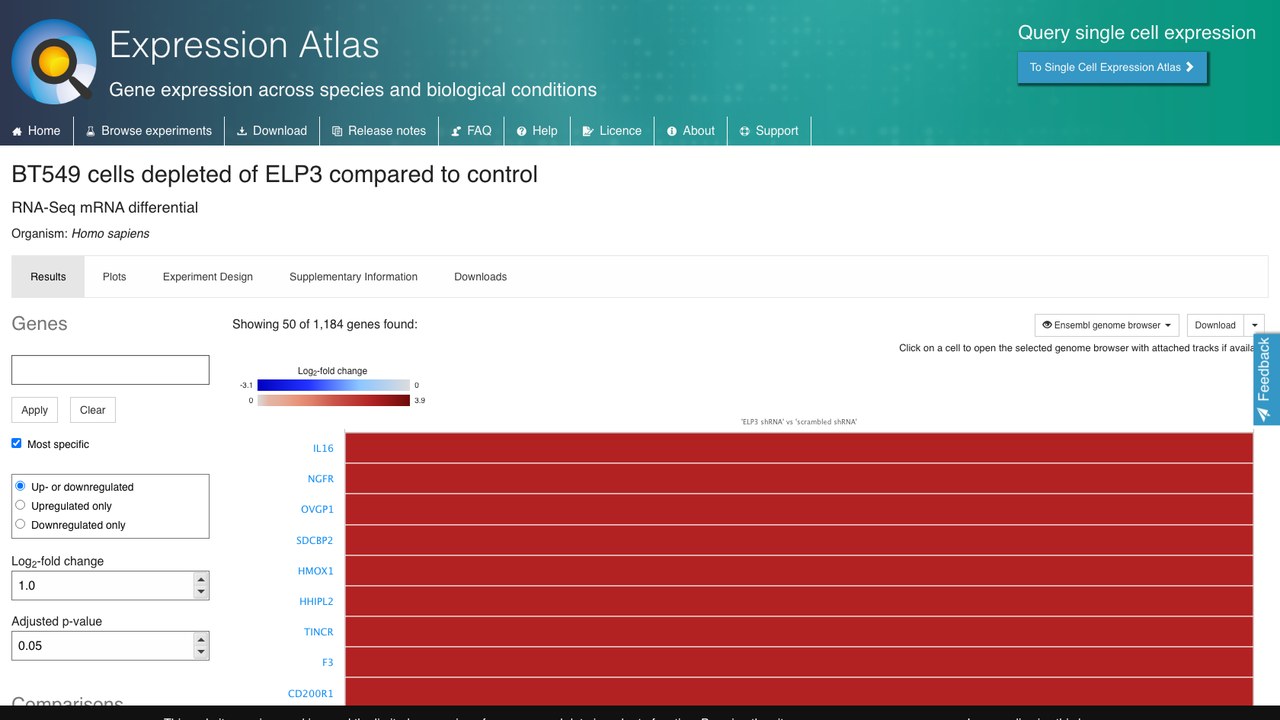Image resolution: width=1280 pixels, height=720 pixels.
Task: Open the IL16 gene link
Action: (322, 448)
